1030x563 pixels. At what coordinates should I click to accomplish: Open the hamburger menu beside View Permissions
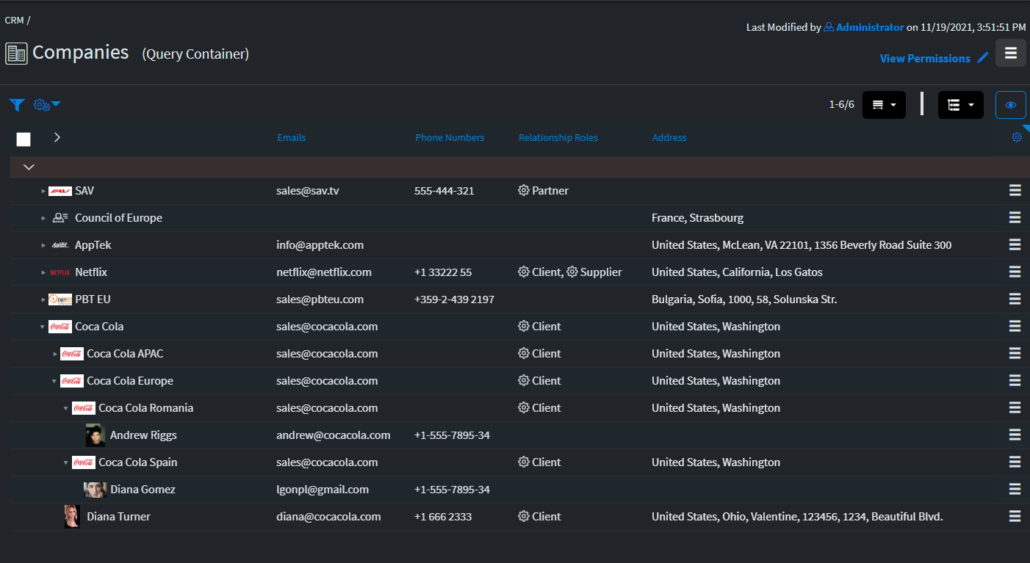click(x=1010, y=53)
